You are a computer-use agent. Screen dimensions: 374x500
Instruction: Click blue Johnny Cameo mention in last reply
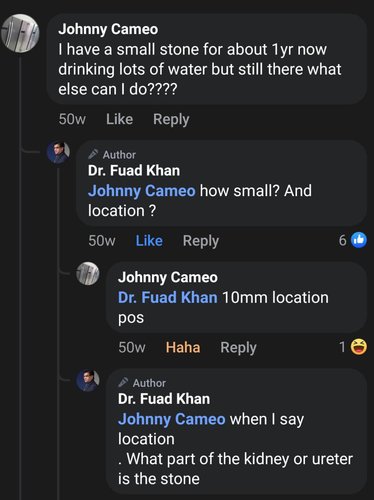[x=172, y=419]
